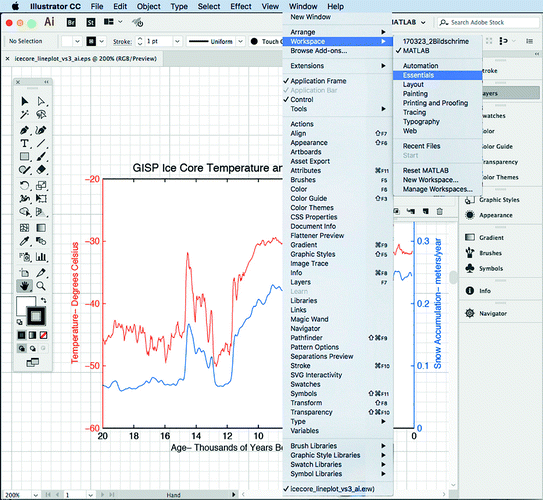
Task: Open the Navigator panel icon
Action: [470, 313]
